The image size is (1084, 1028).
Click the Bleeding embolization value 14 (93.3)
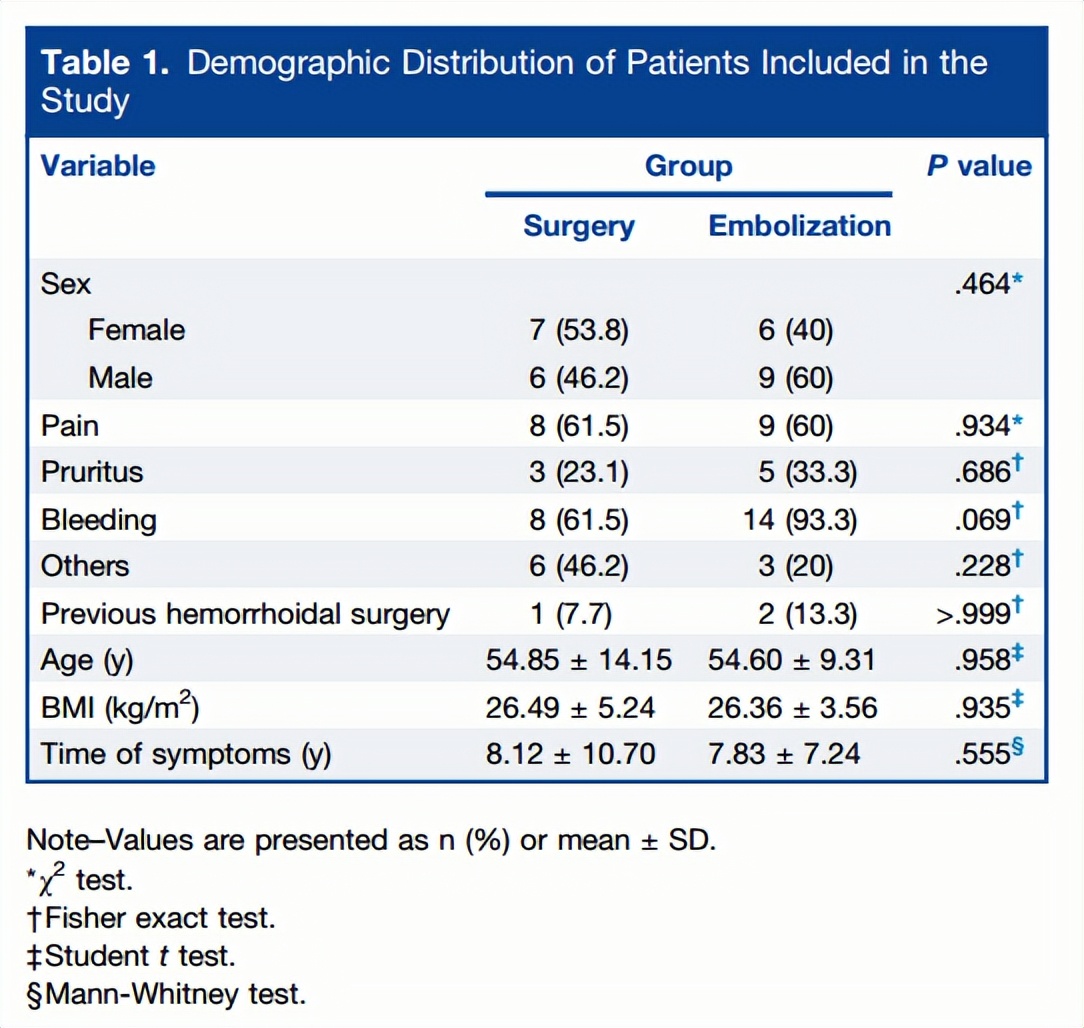point(799,520)
